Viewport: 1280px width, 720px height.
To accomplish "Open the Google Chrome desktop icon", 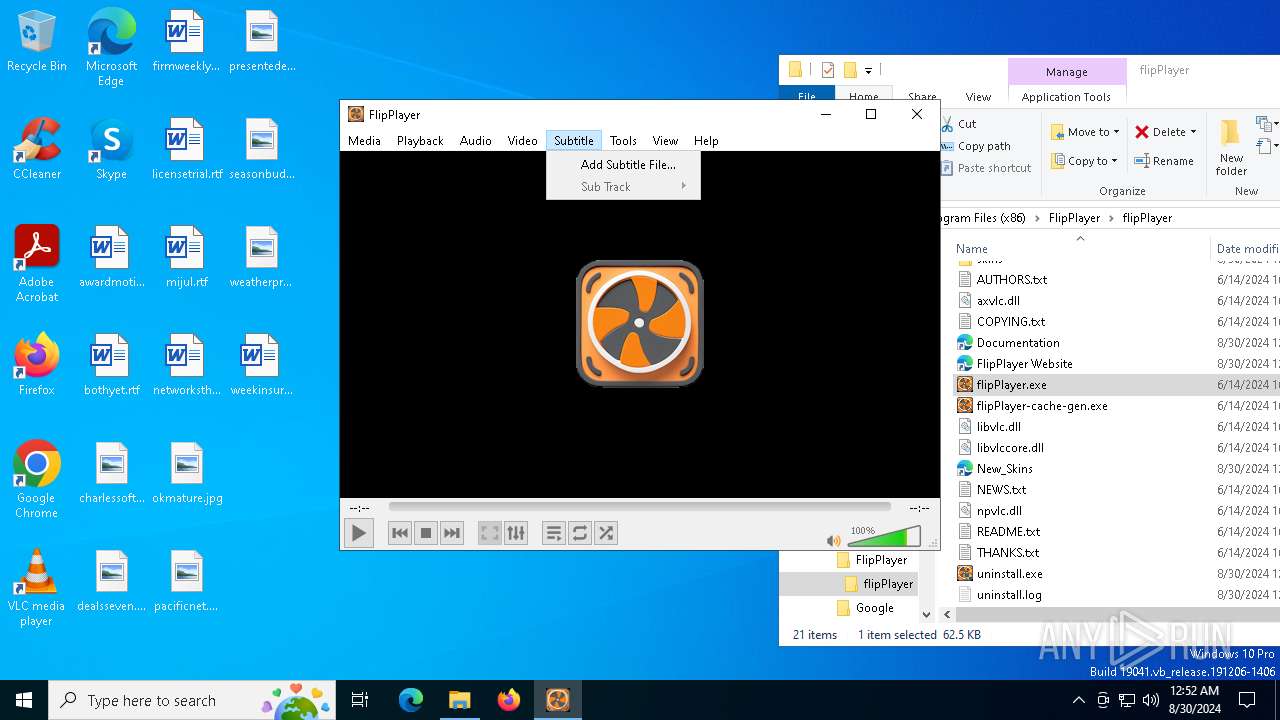I will pos(37,480).
